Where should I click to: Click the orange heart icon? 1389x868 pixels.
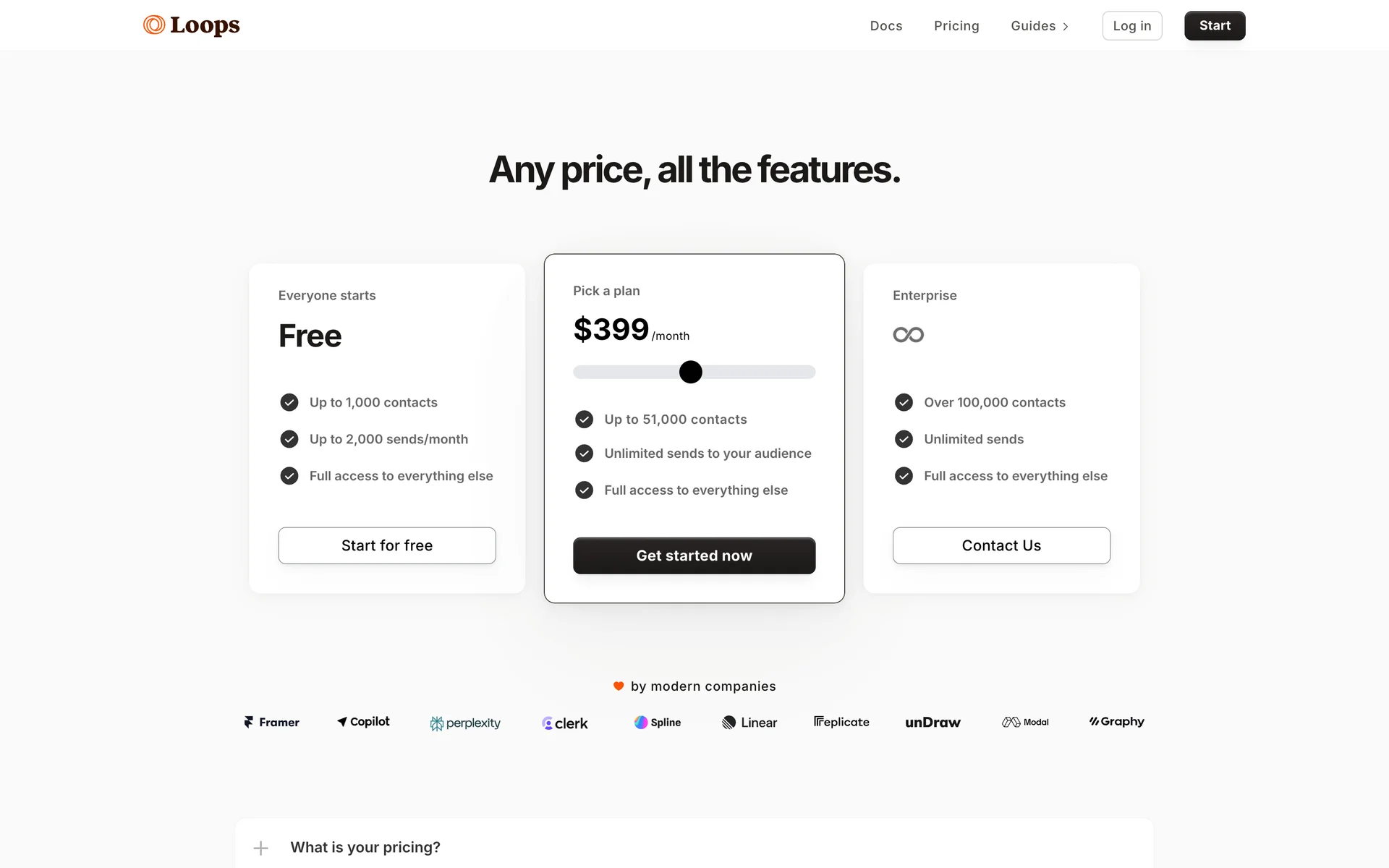coord(619,686)
